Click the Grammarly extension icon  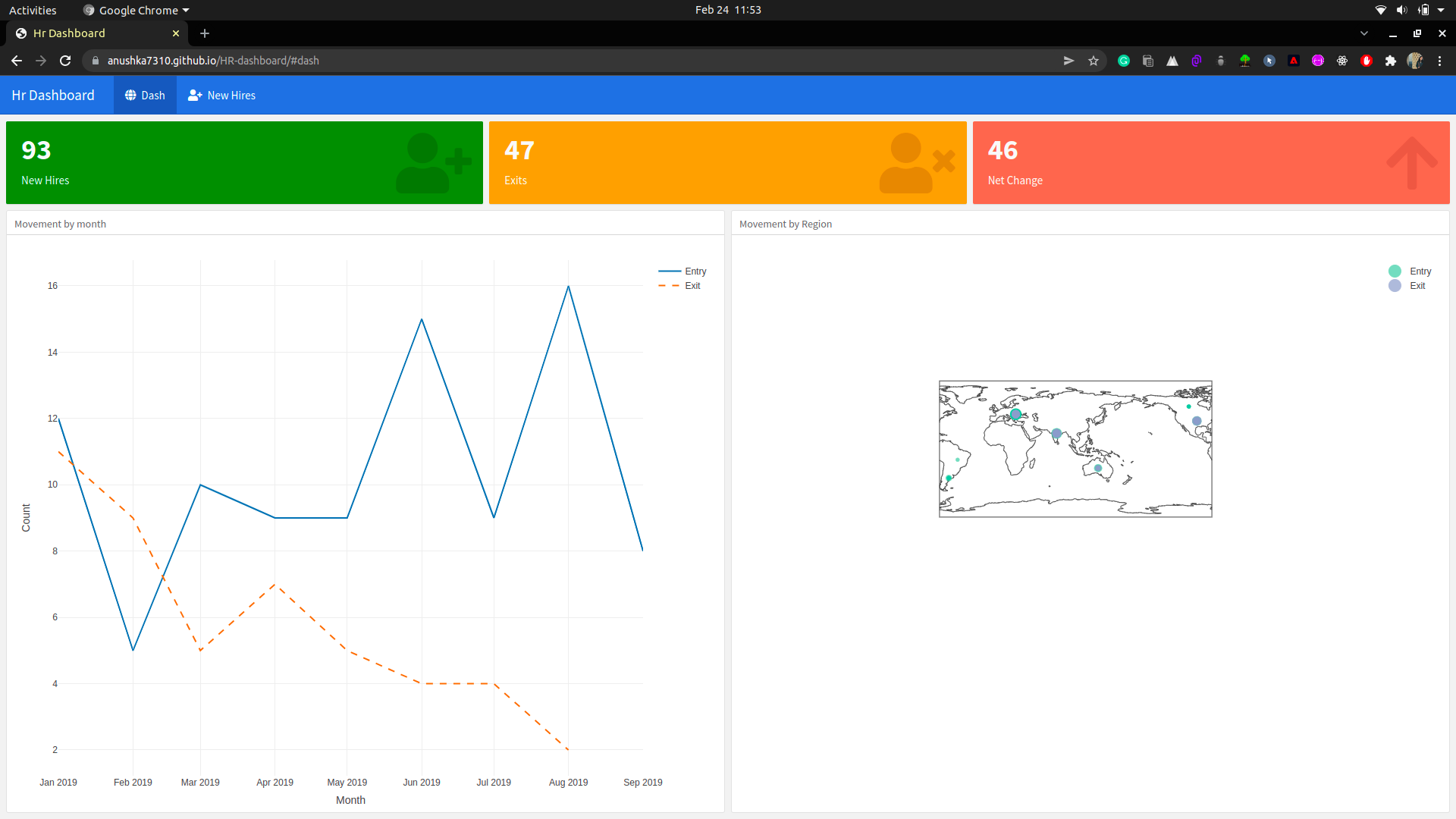1124,61
